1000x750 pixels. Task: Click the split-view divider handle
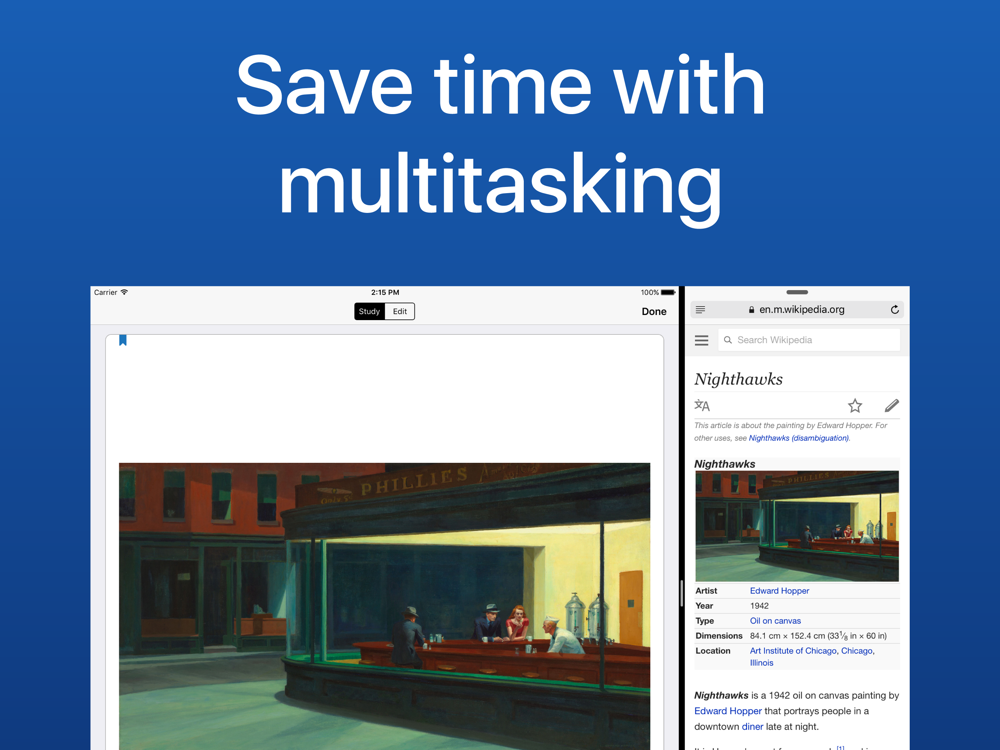(x=681, y=593)
